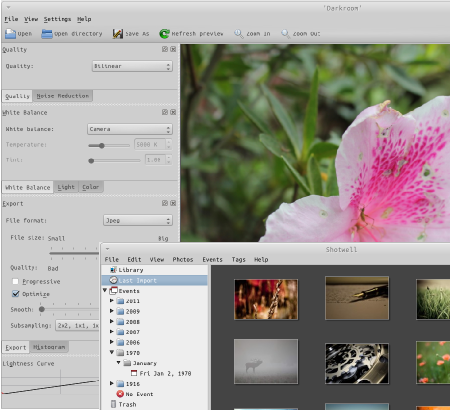Click the Tint slider handle
Screen dimensions: 450x410
pyautogui.click(x=91, y=161)
